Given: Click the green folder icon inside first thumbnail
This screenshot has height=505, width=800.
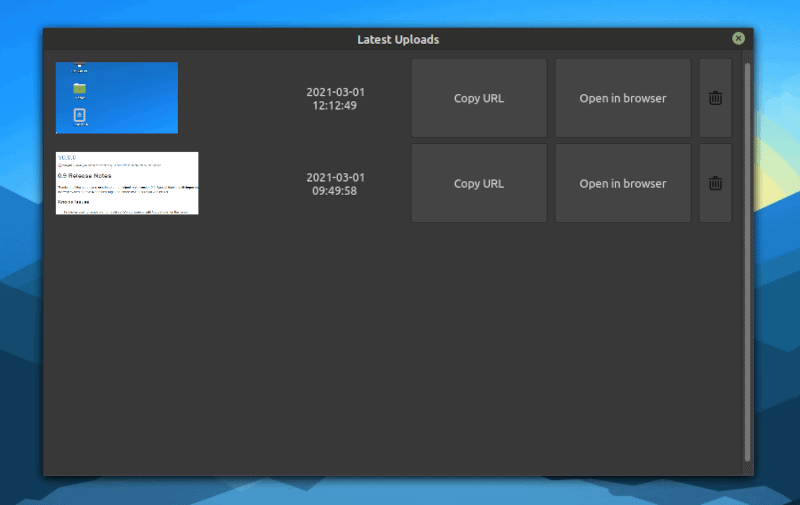Looking at the screenshot, I should [79, 89].
